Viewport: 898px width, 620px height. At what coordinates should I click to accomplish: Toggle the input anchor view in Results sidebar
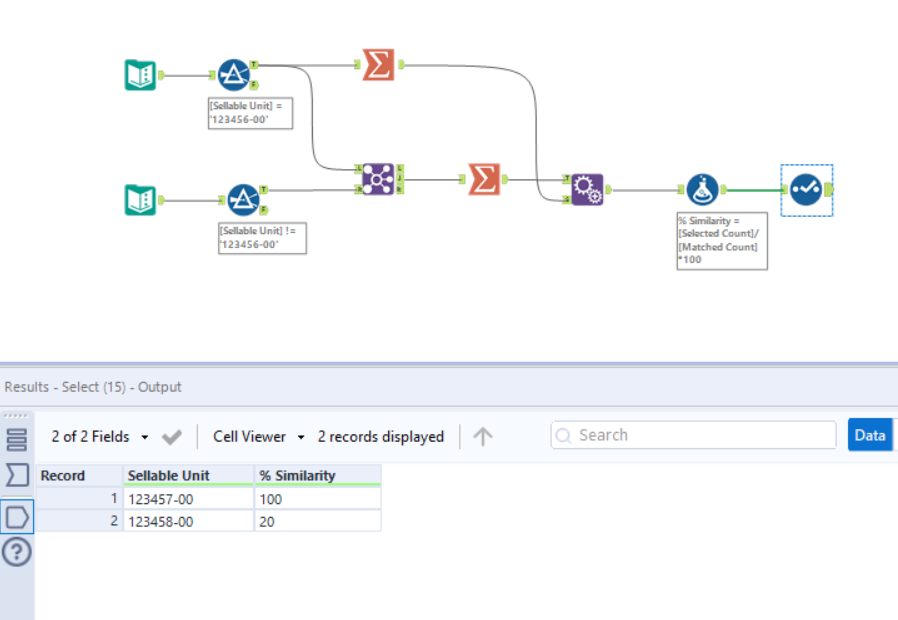click(16, 475)
